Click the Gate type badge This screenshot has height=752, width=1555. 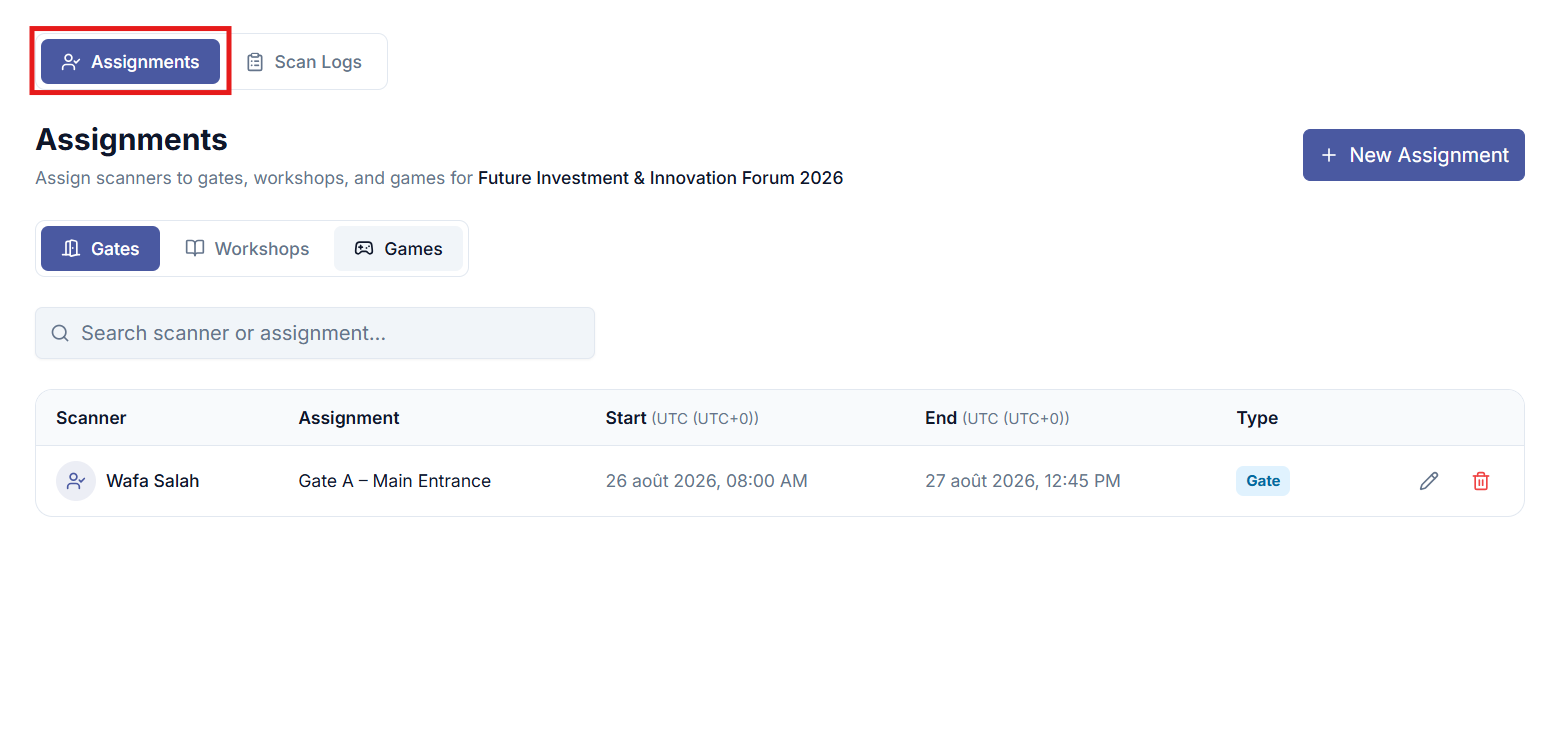click(x=1263, y=481)
